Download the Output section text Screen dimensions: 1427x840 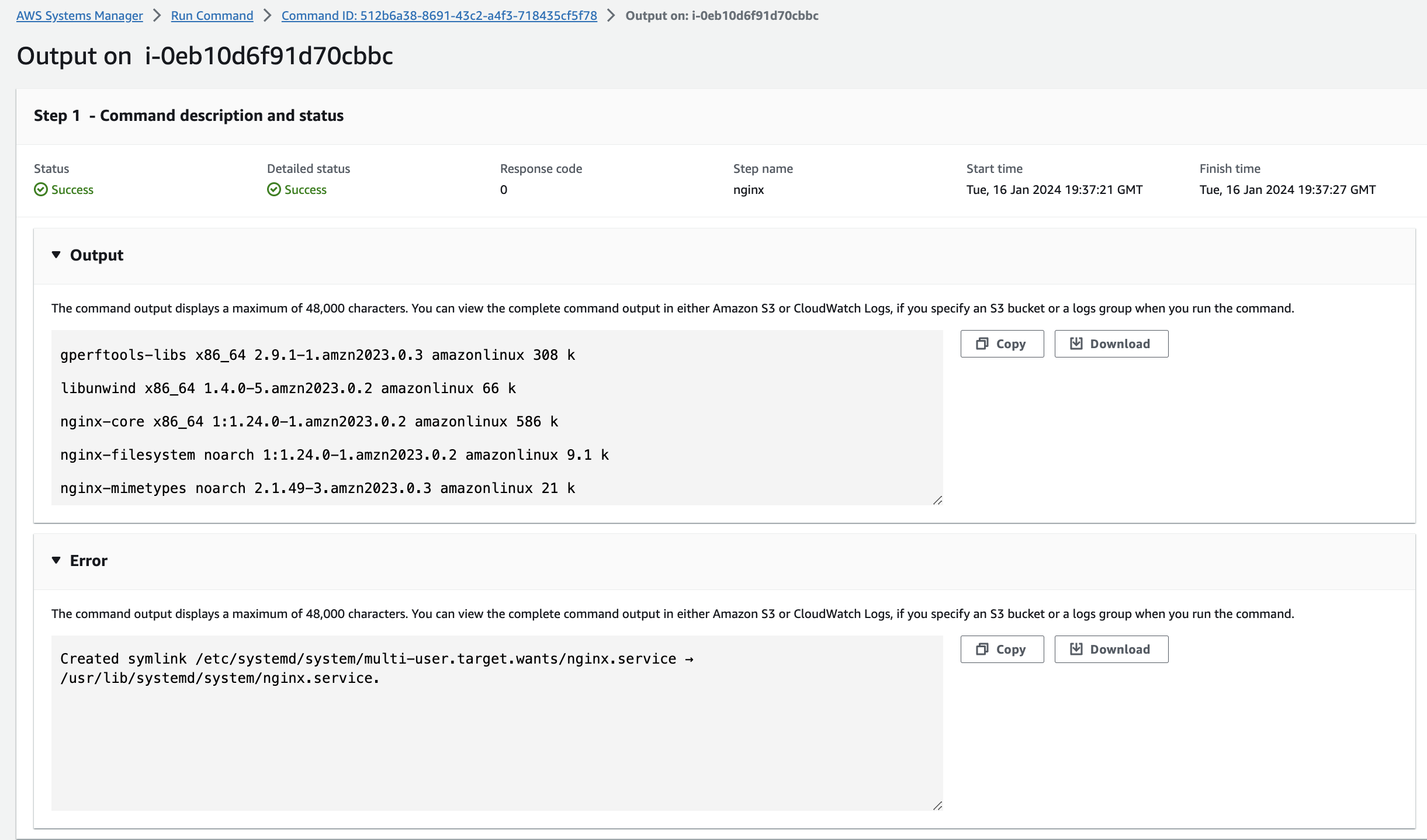(x=1111, y=343)
